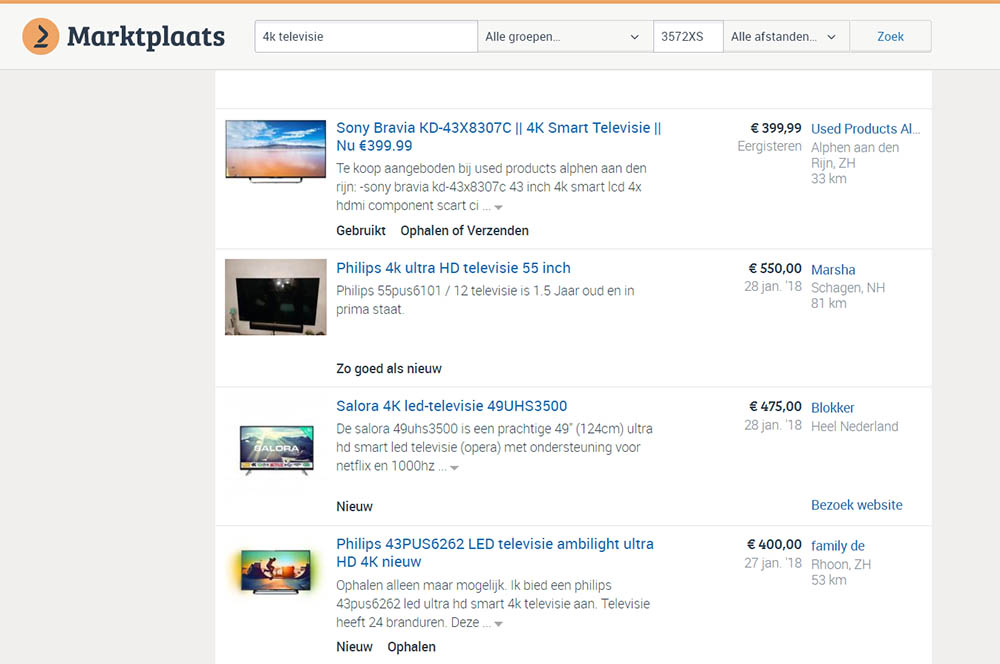Open Salora 4K led-televisie 49UHS3500 listing

coord(451,406)
